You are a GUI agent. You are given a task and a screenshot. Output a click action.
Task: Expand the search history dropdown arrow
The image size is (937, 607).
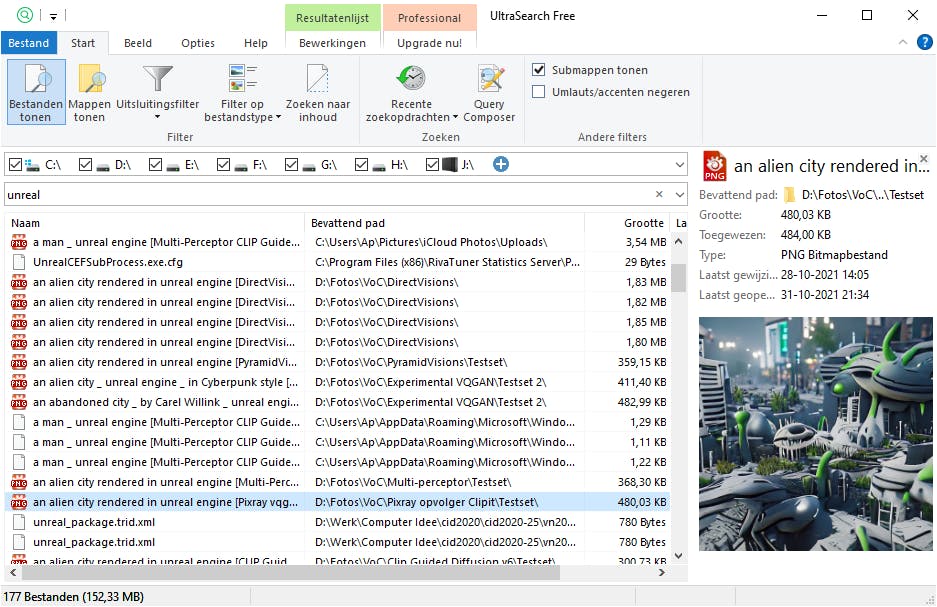tap(680, 195)
